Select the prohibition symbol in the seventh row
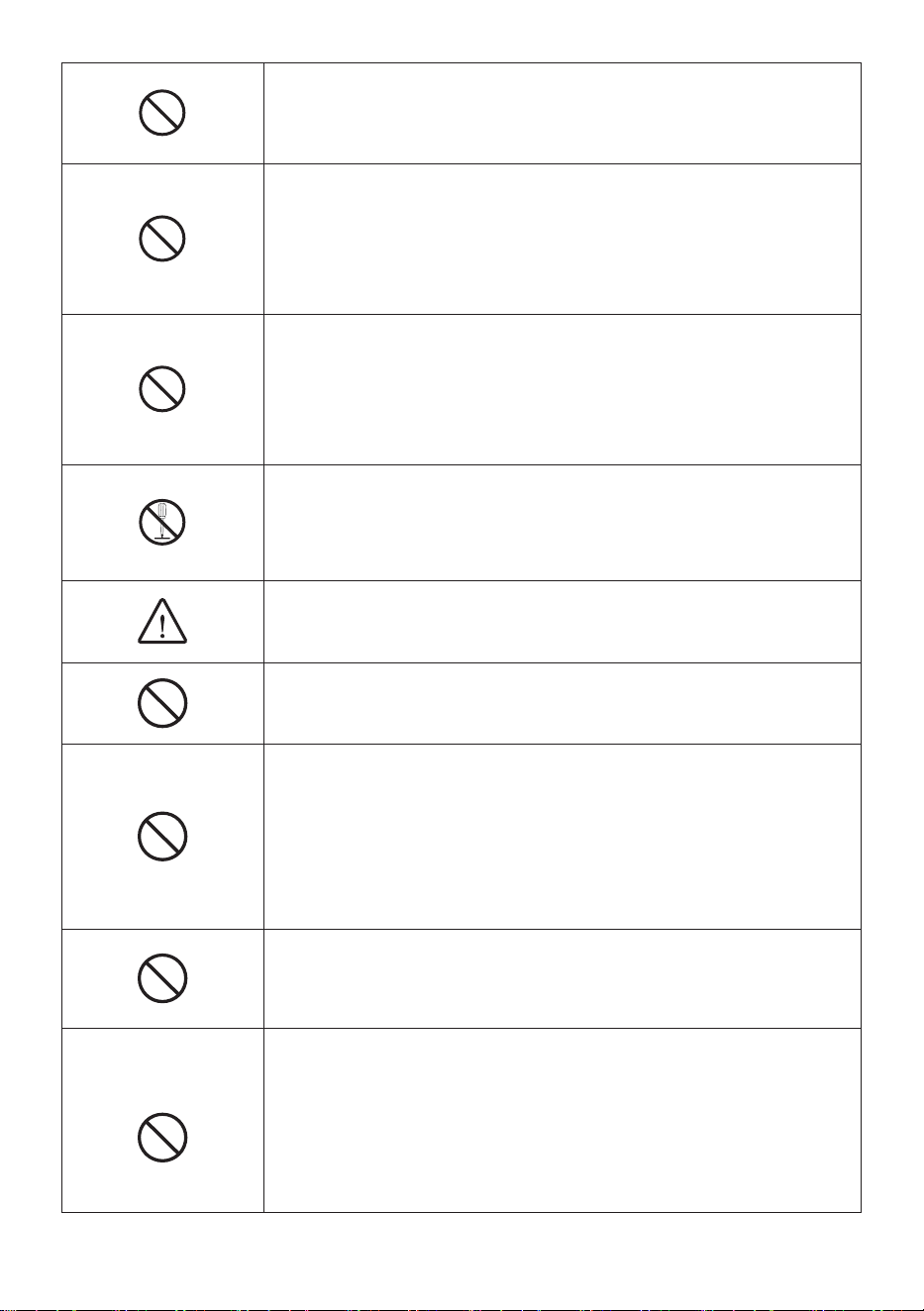 click(162, 836)
